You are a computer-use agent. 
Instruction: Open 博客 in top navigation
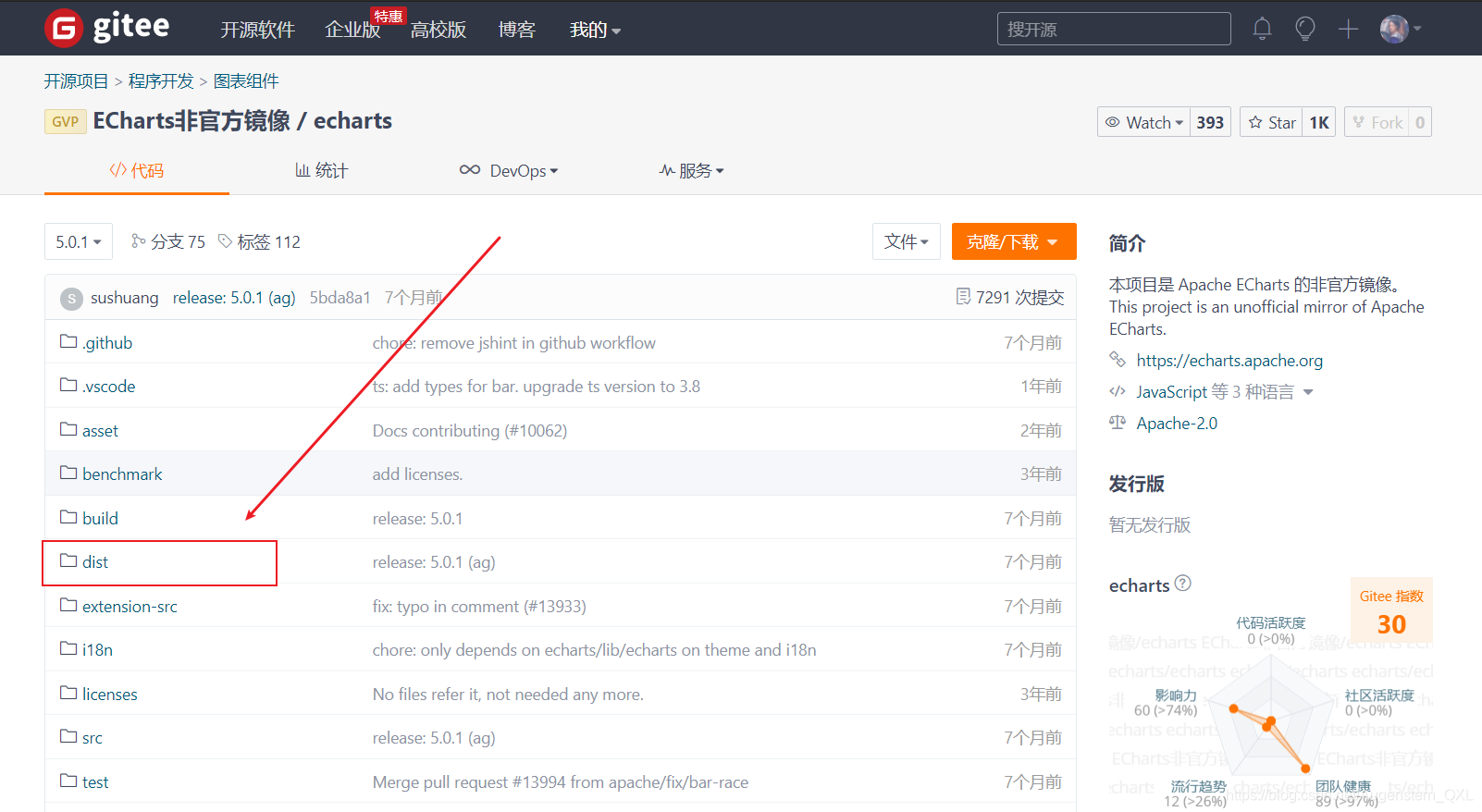tap(516, 30)
